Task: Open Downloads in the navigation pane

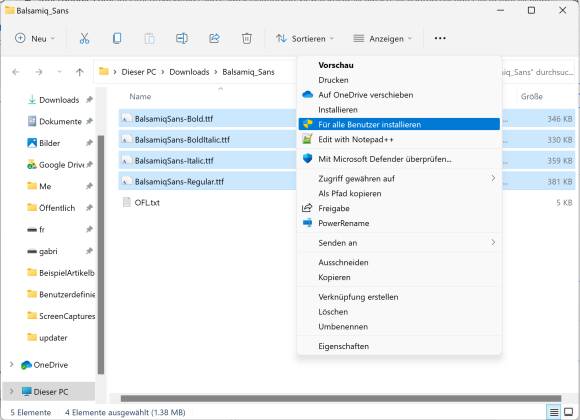Action: tap(59, 100)
